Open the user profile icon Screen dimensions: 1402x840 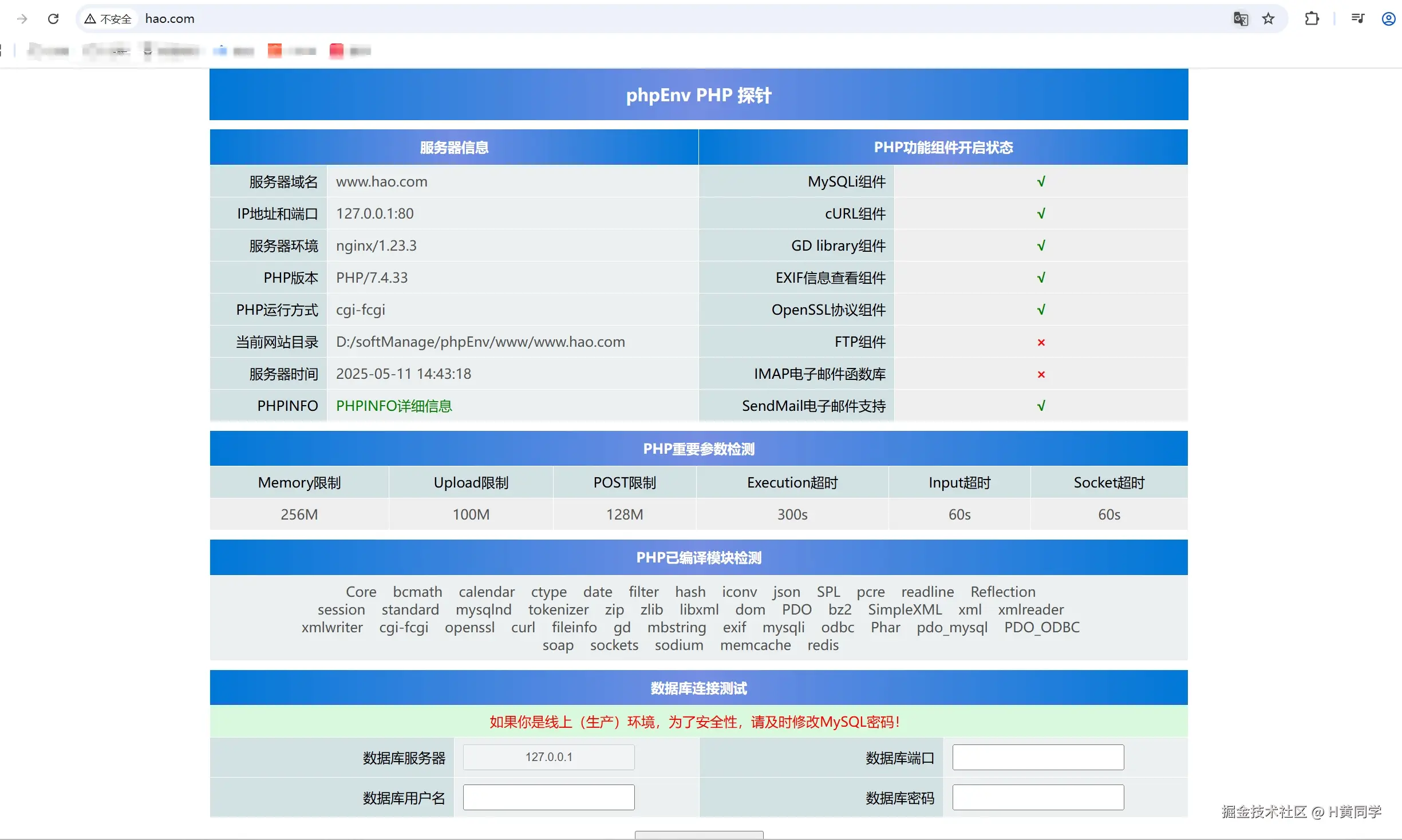[x=1388, y=19]
